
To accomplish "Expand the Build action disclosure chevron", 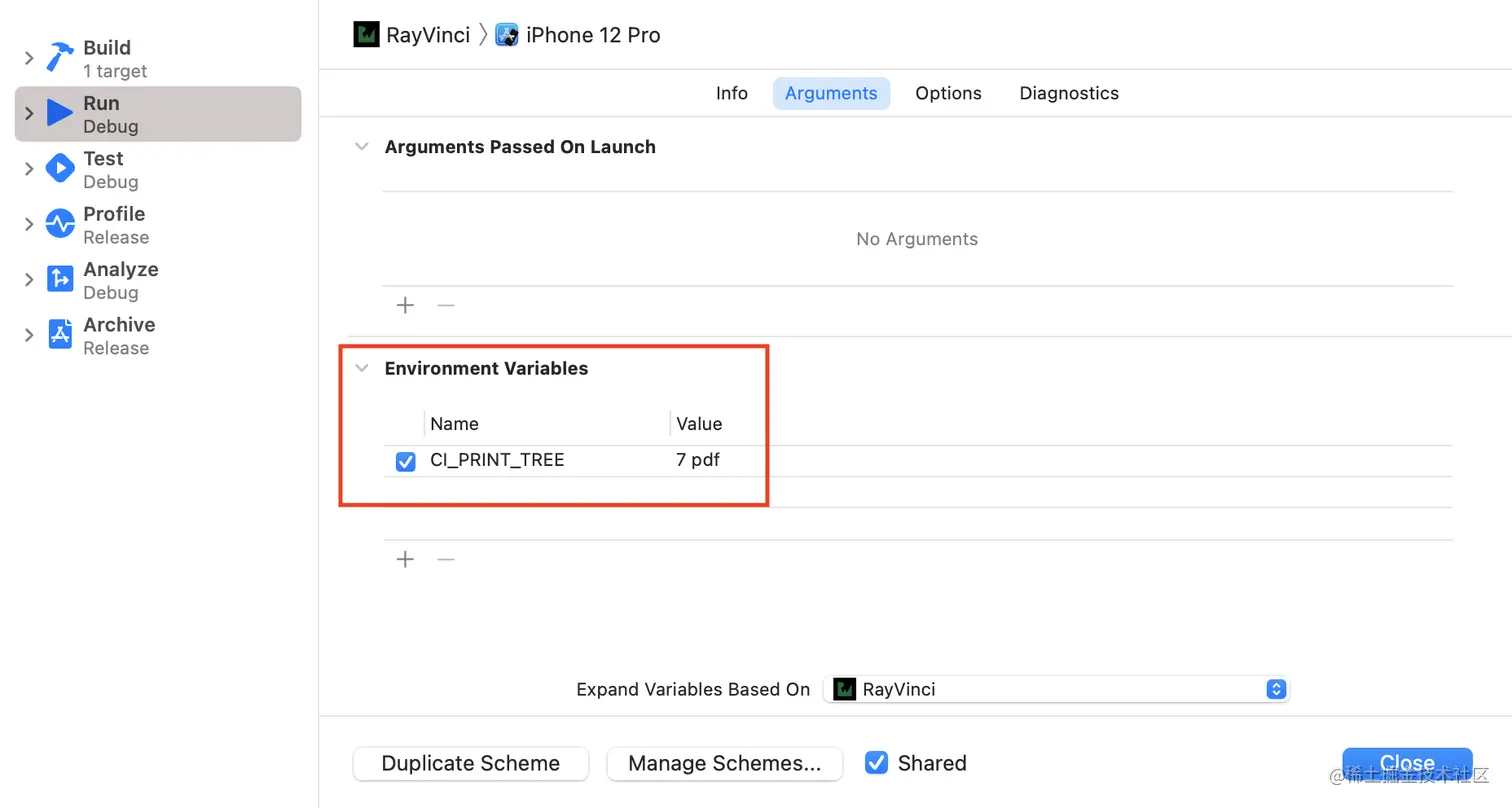I will 29,58.
